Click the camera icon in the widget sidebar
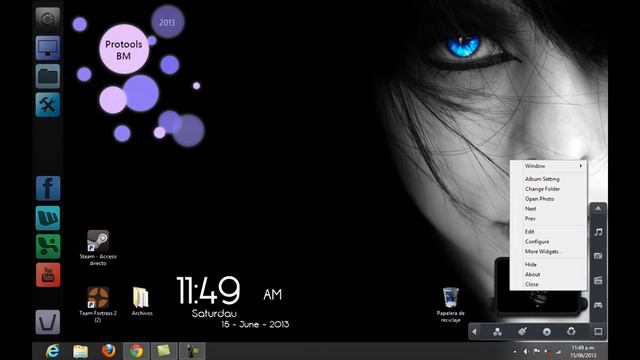Image resolution: width=640 pixels, height=360 pixels. point(598,256)
